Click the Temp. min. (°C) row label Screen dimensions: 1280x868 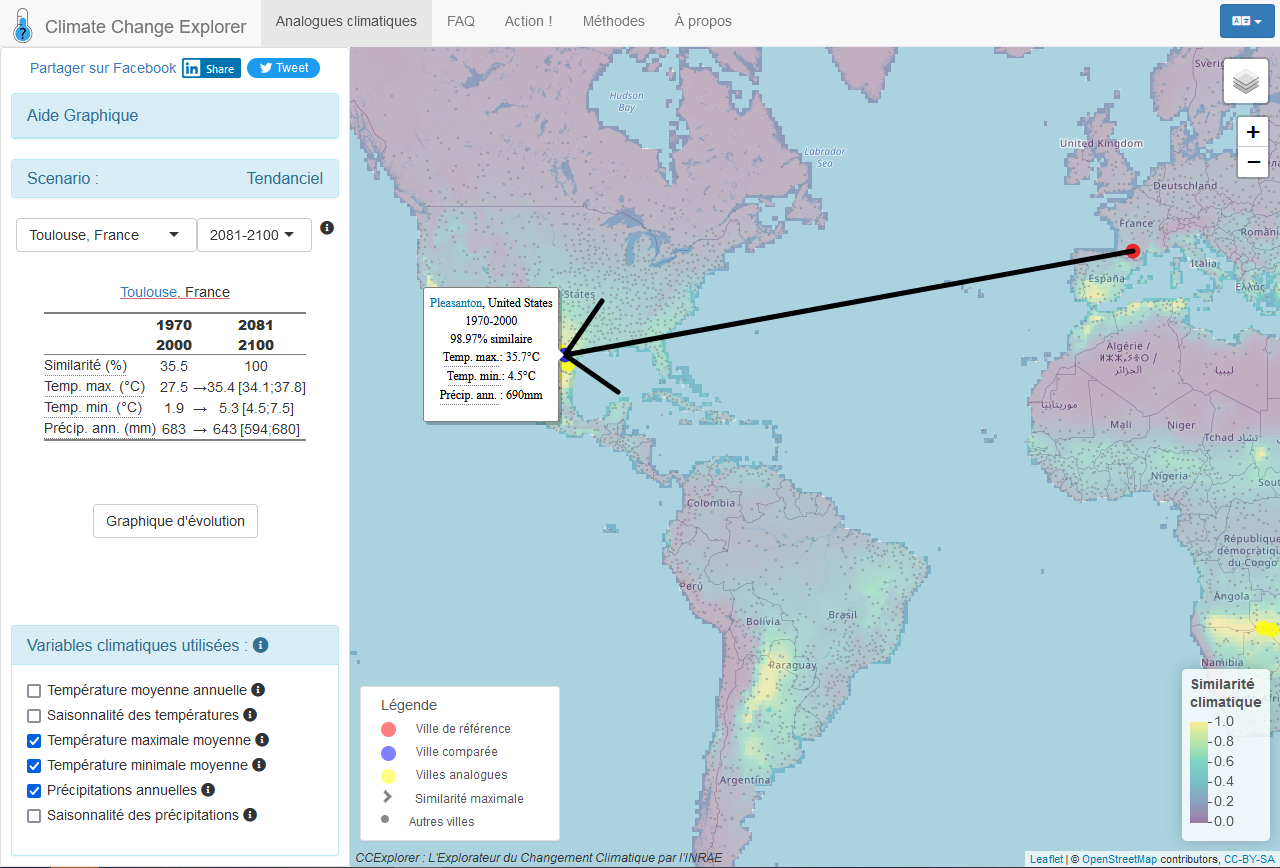[93, 408]
